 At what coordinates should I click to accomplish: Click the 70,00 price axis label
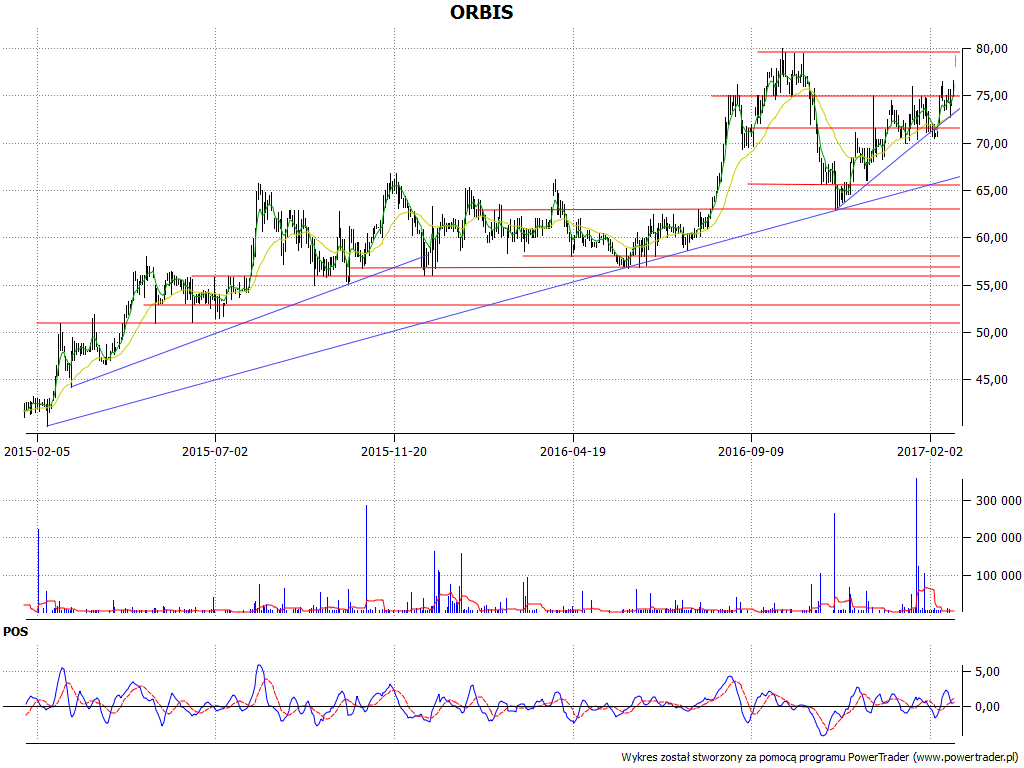(x=991, y=144)
